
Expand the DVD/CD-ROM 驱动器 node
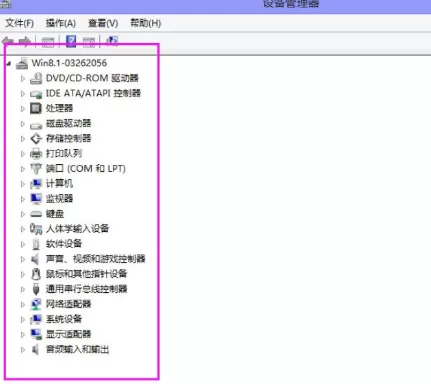[x=23, y=79]
